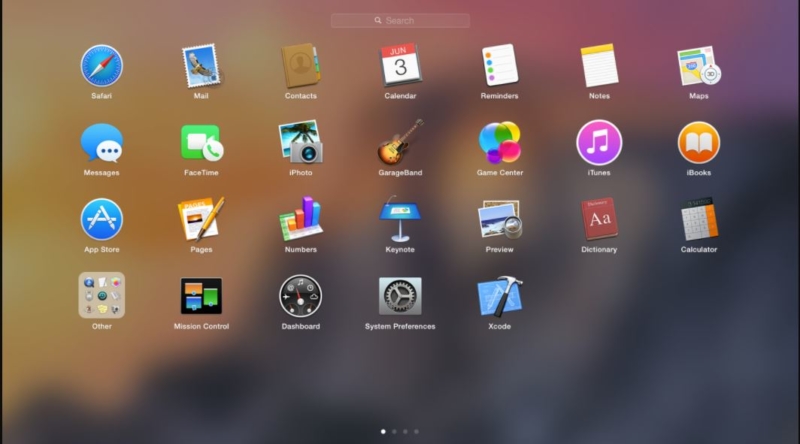Open Keynote presentation app
The width and height of the screenshot is (800, 444).
click(400, 219)
